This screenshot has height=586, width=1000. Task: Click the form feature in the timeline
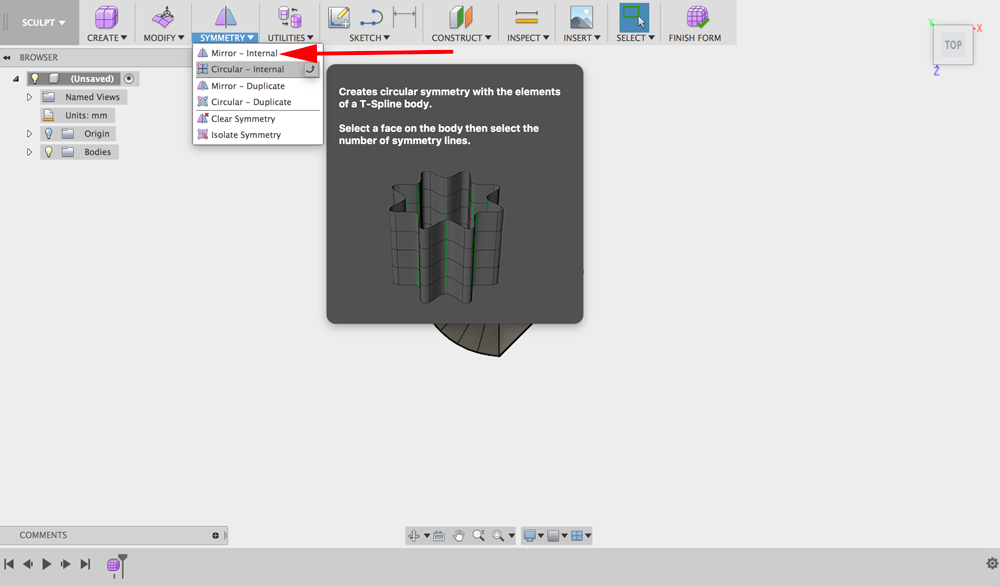click(114, 565)
